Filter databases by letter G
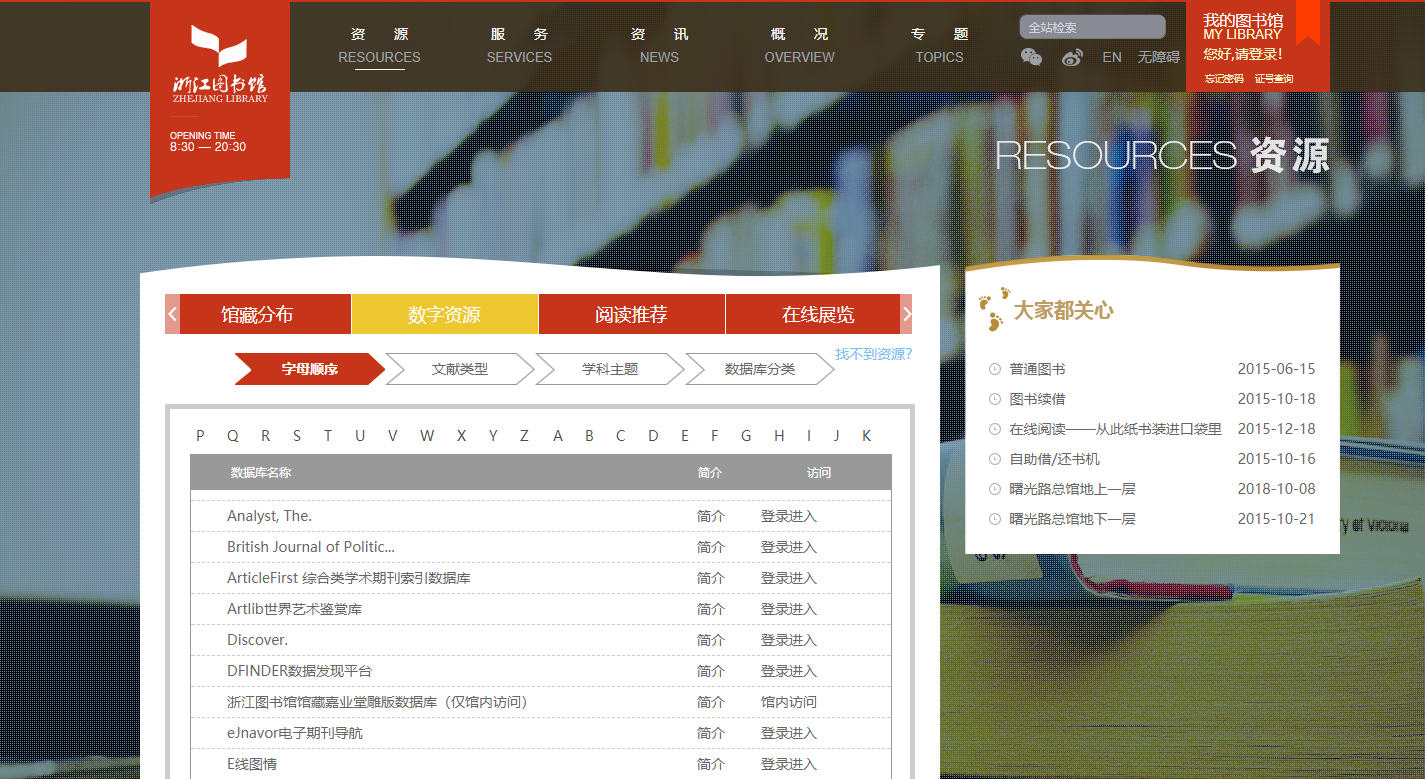Viewport: 1425px width, 779px height. [746, 436]
